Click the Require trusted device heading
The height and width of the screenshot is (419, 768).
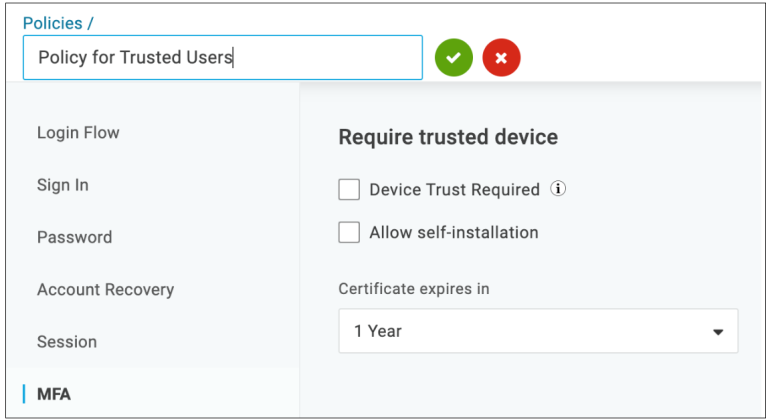click(x=448, y=137)
